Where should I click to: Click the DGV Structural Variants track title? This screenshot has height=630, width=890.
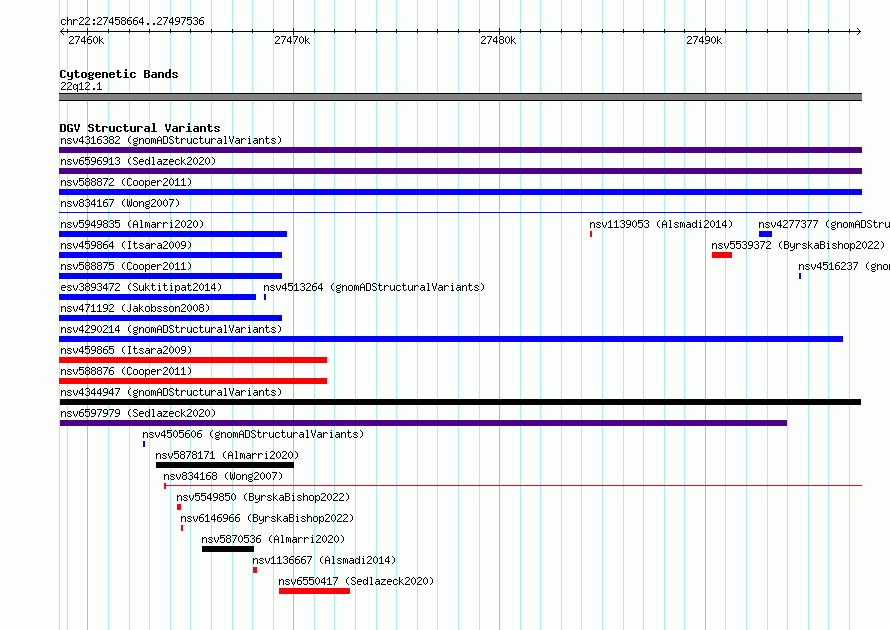[140, 128]
